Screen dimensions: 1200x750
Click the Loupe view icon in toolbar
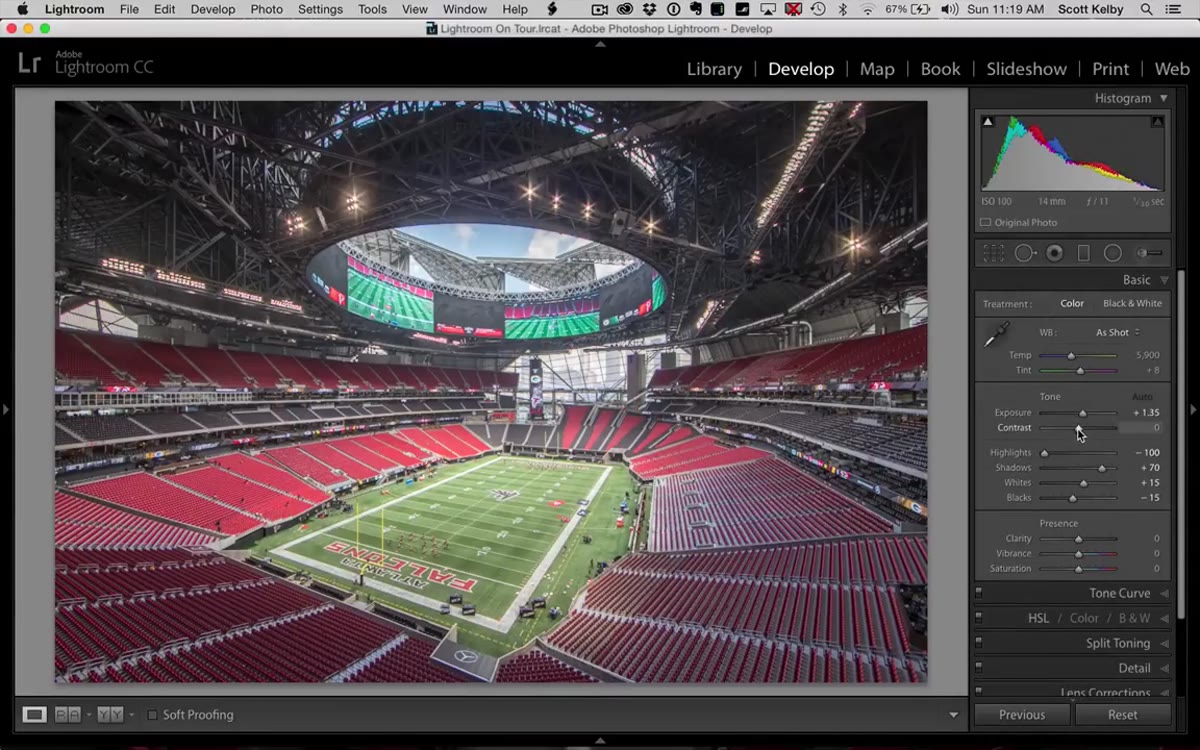35,715
